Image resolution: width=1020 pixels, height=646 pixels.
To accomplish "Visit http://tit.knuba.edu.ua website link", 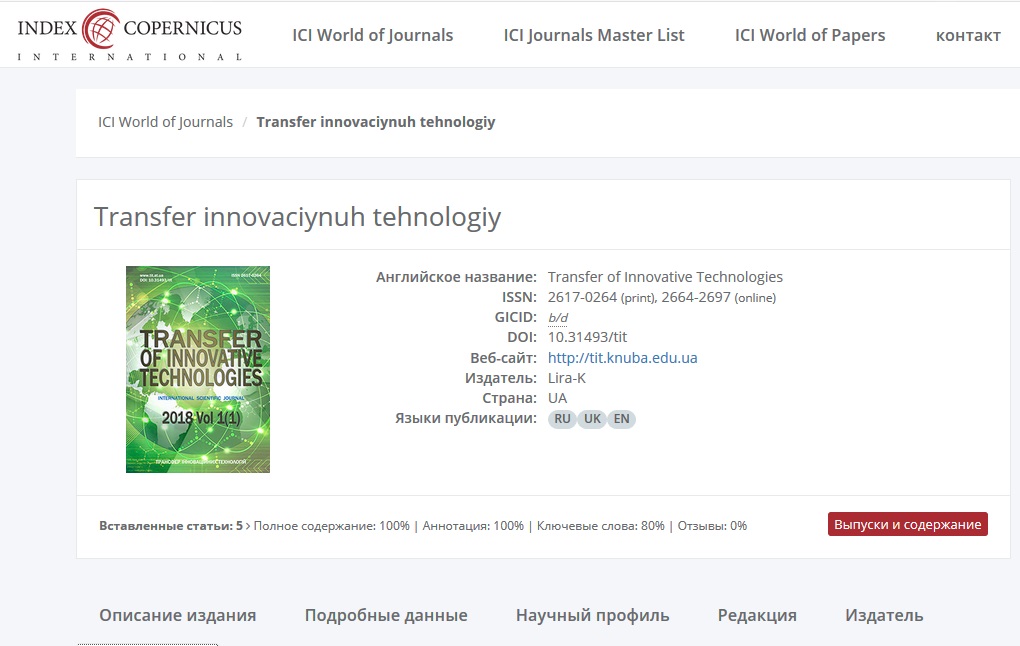I will tap(623, 358).
